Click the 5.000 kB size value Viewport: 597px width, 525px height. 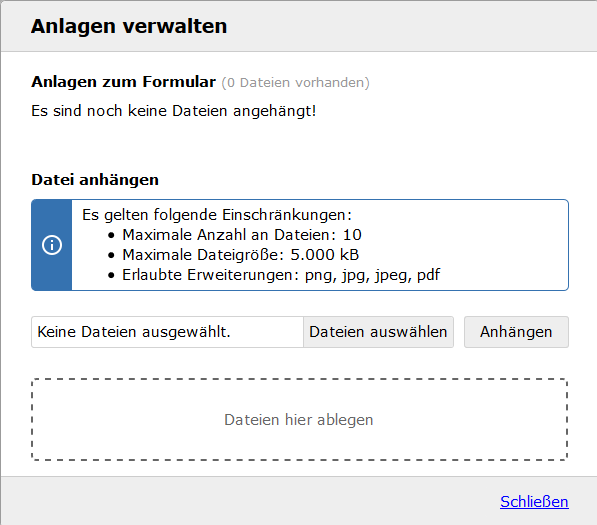click(x=325, y=255)
